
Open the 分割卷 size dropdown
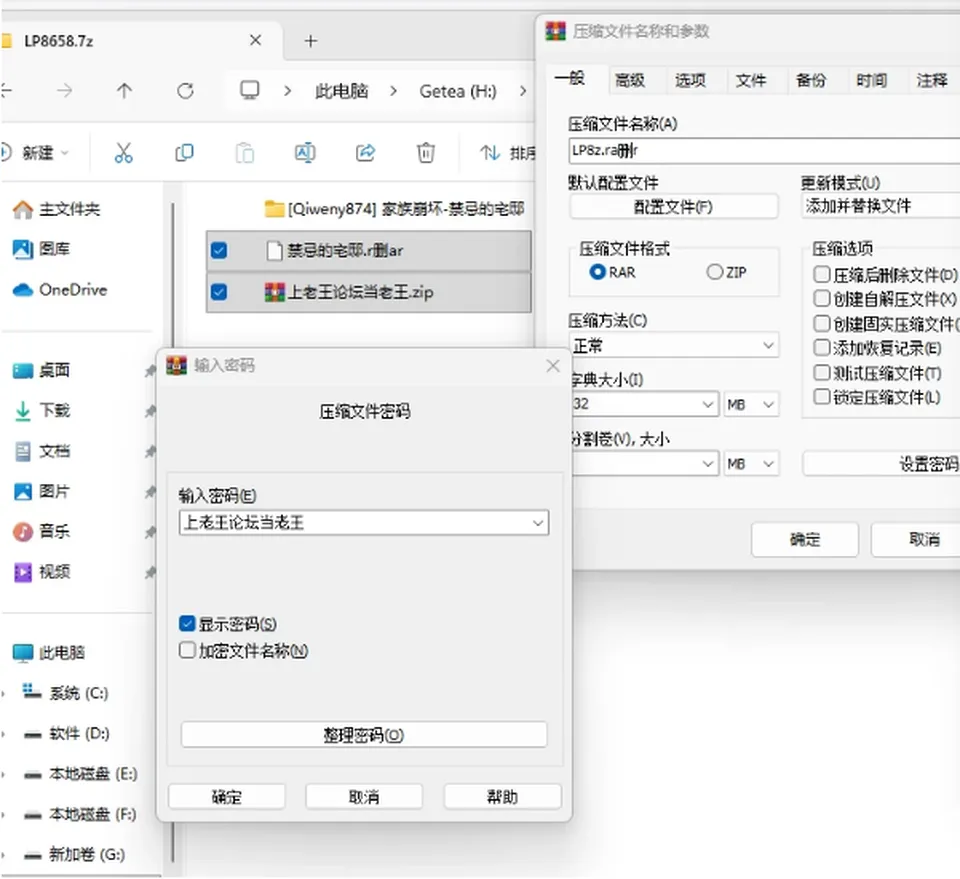click(x=708, y=464)
